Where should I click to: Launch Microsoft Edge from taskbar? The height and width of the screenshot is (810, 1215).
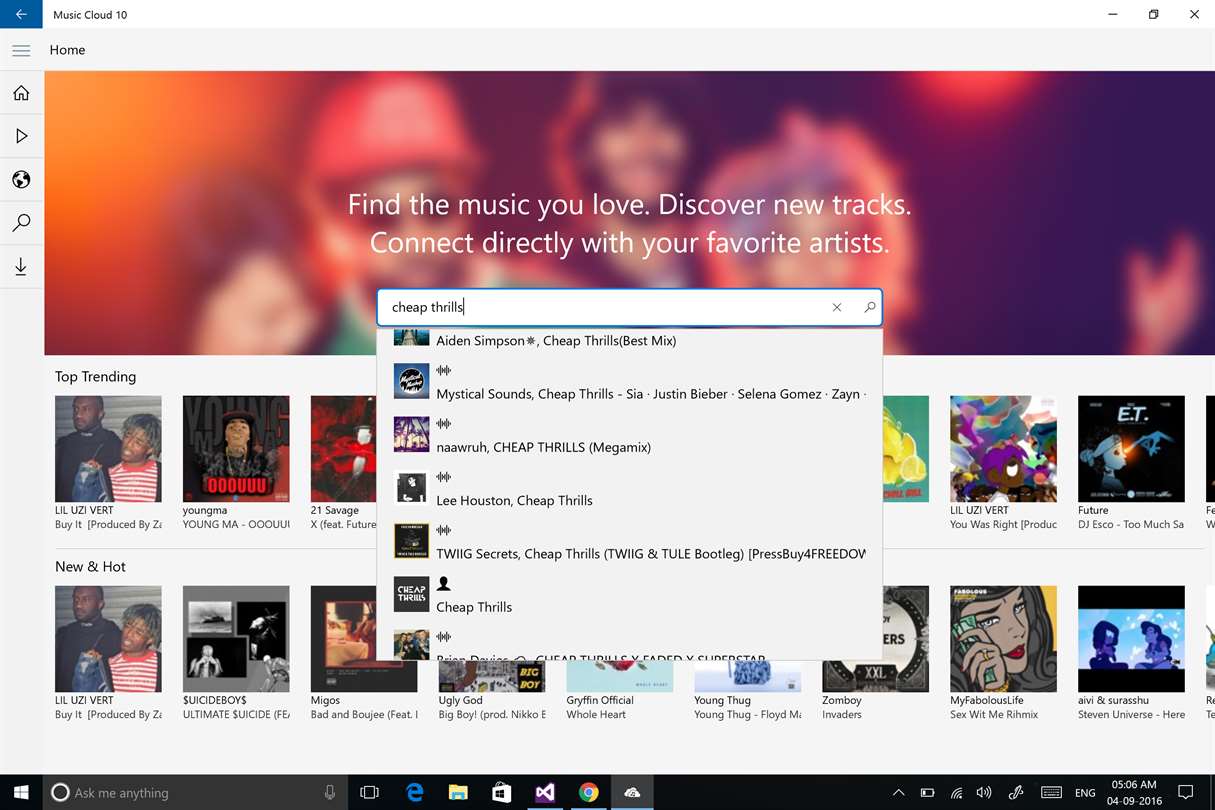click(x=414, y=792)
